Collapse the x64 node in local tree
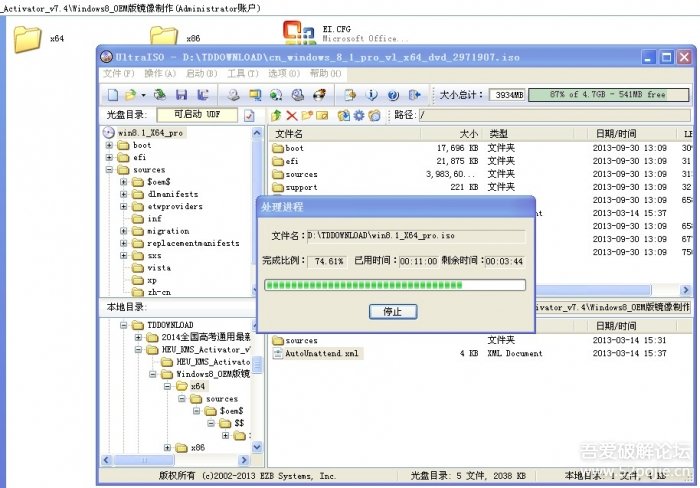 167,386
